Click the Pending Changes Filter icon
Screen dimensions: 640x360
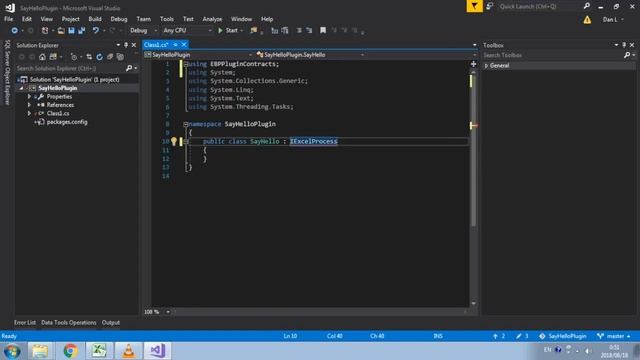(73, 57)
